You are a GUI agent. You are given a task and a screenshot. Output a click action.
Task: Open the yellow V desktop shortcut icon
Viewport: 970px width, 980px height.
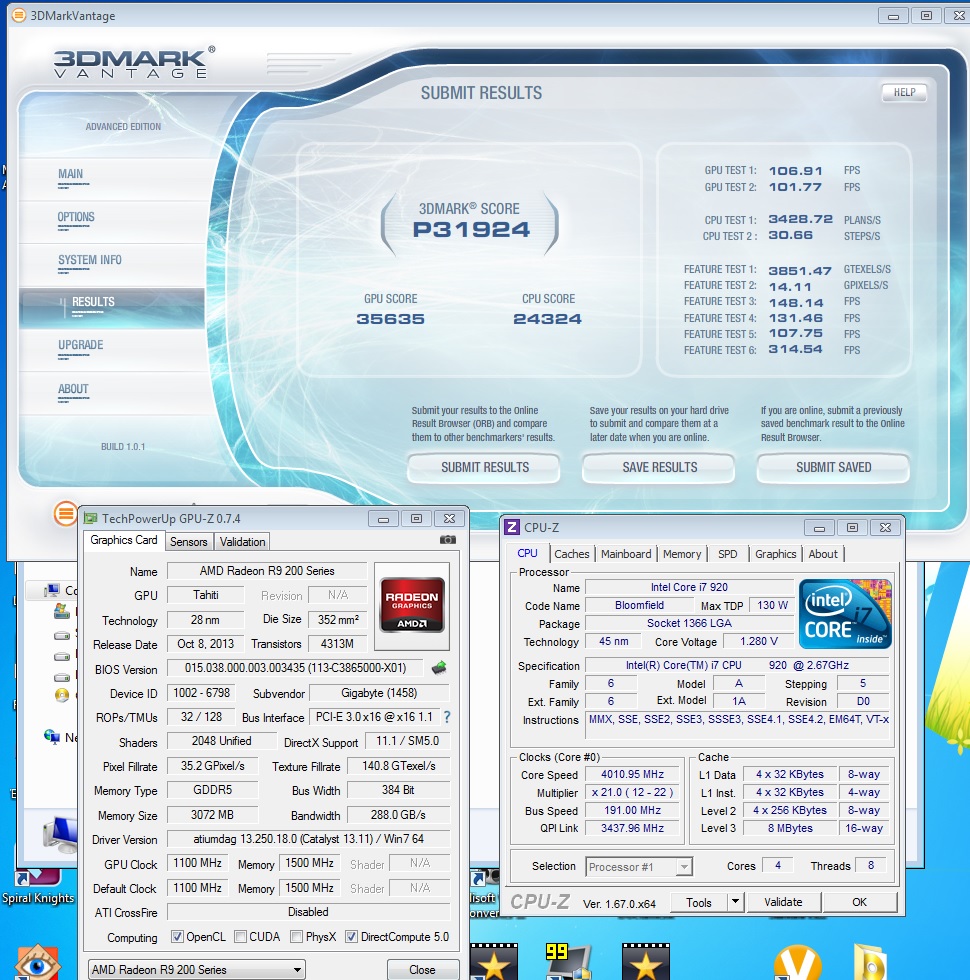point(798,962)
